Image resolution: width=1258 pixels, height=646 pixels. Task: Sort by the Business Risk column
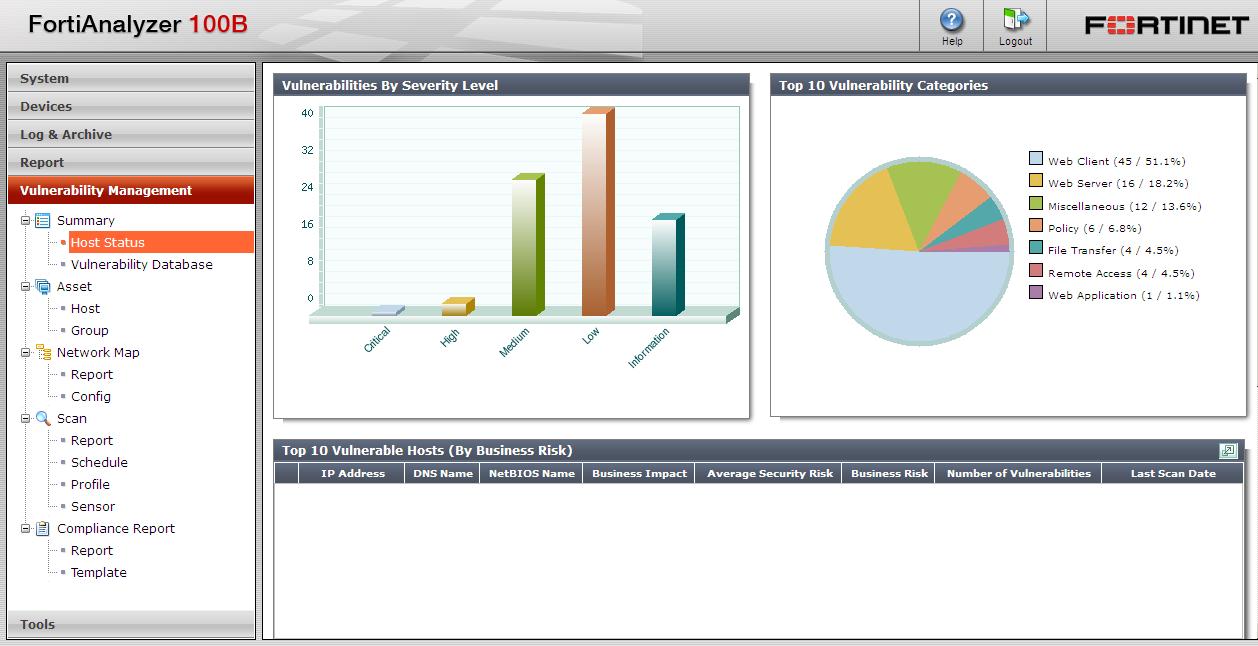(x=888, y=473)
